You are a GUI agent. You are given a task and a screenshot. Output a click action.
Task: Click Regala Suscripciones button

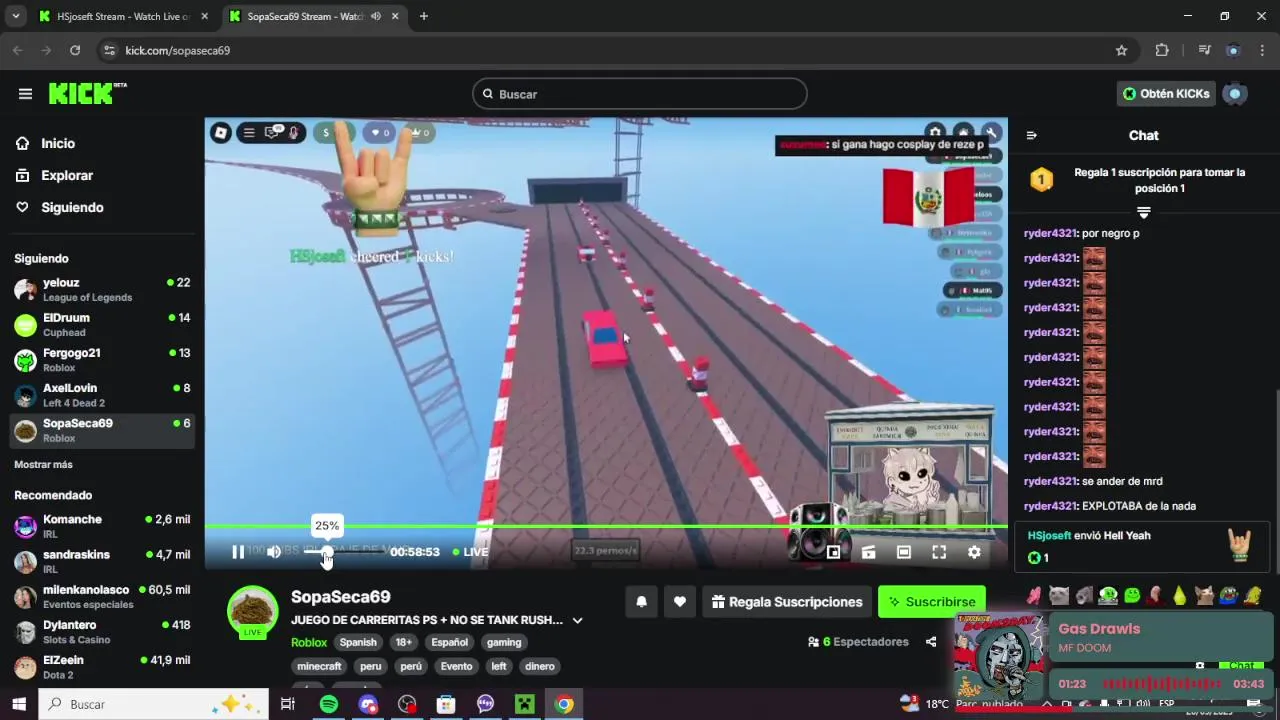pos(787,602)
